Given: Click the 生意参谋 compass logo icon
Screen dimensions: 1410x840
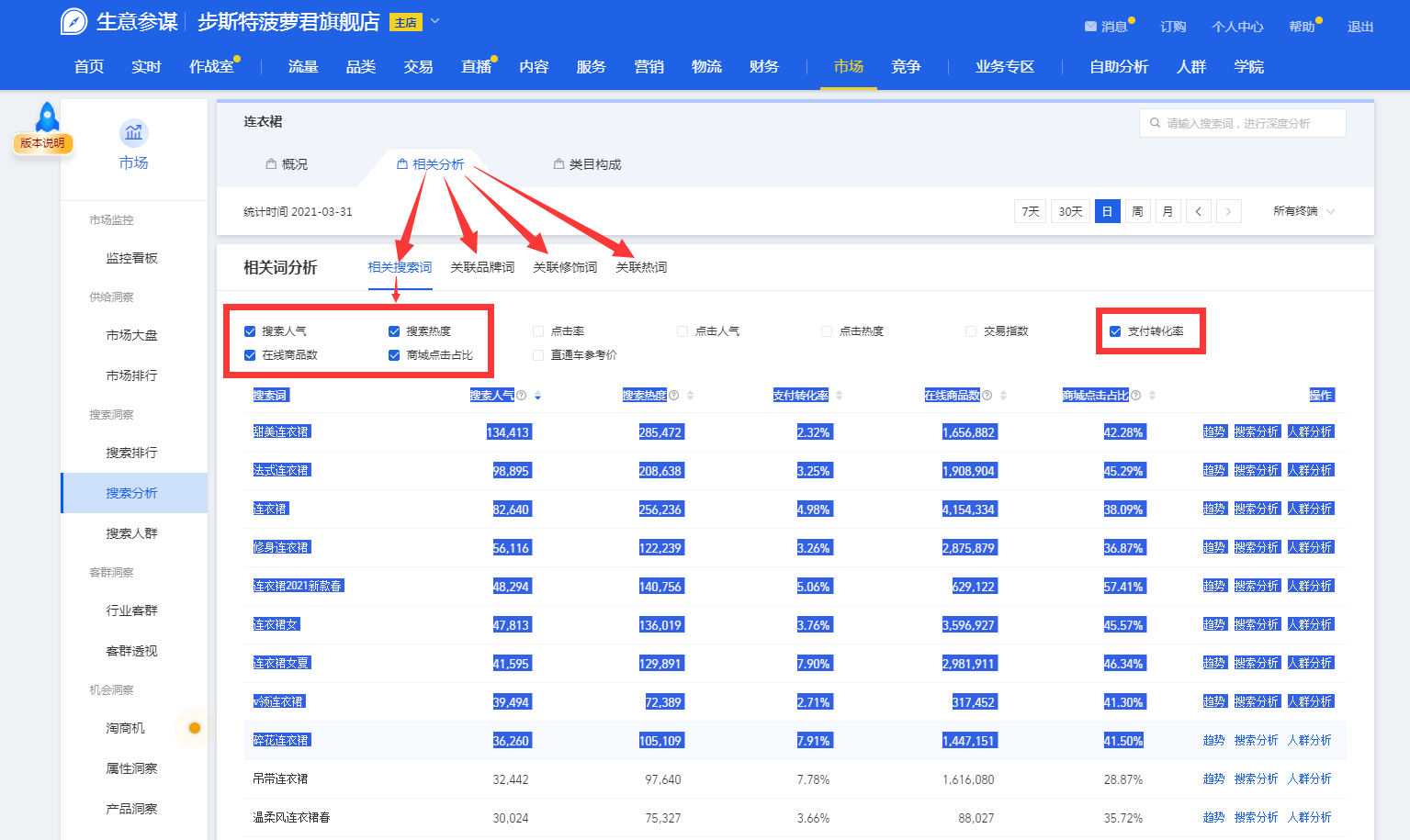Looking at the screenshot, I should tap(73, 22).
